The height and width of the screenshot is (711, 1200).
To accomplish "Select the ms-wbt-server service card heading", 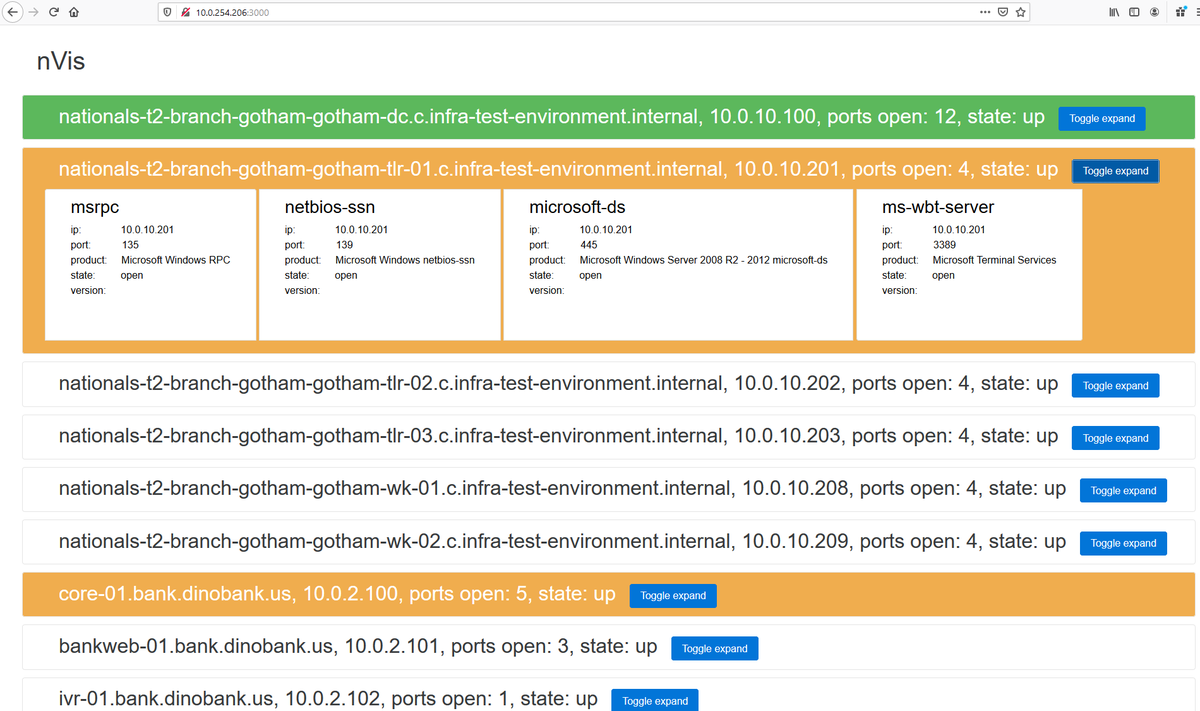I will coord(938,208).
